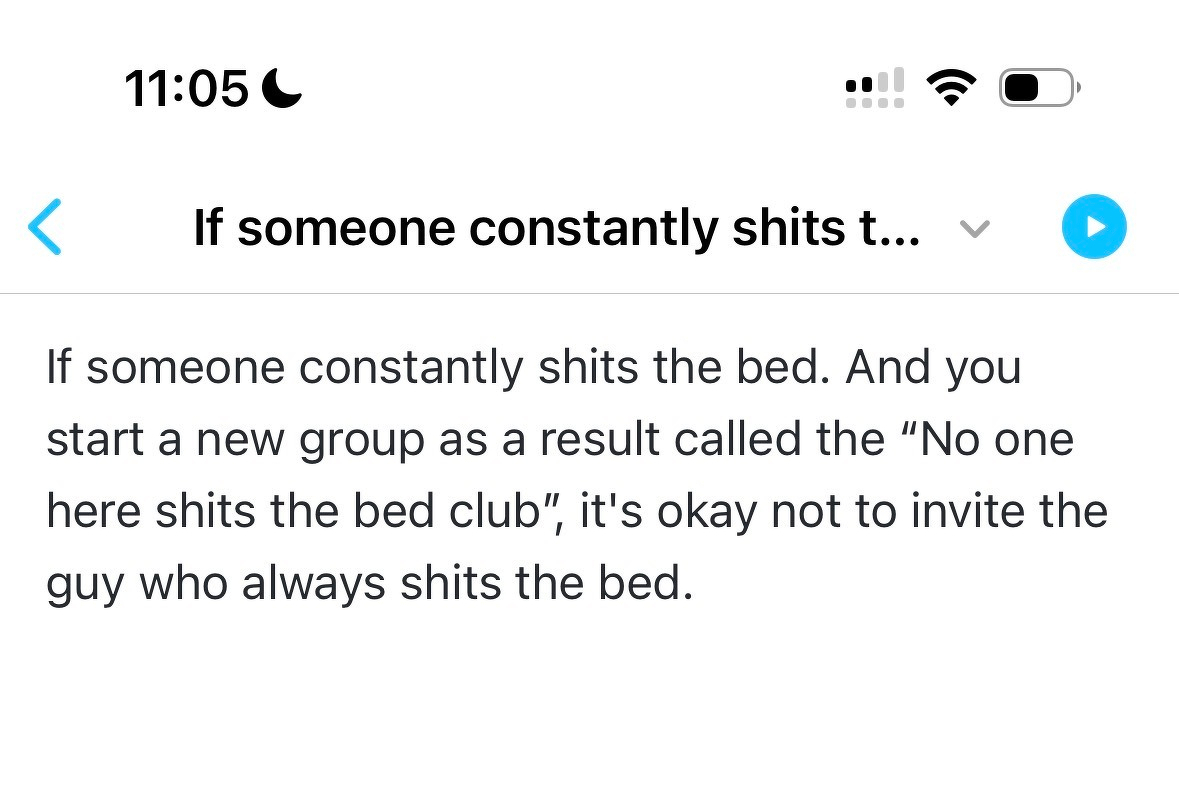The height and width of the screenshot is (788, 1179).
Task: Start playback with the circular blue button
Action: click(x=1094, y=227)
